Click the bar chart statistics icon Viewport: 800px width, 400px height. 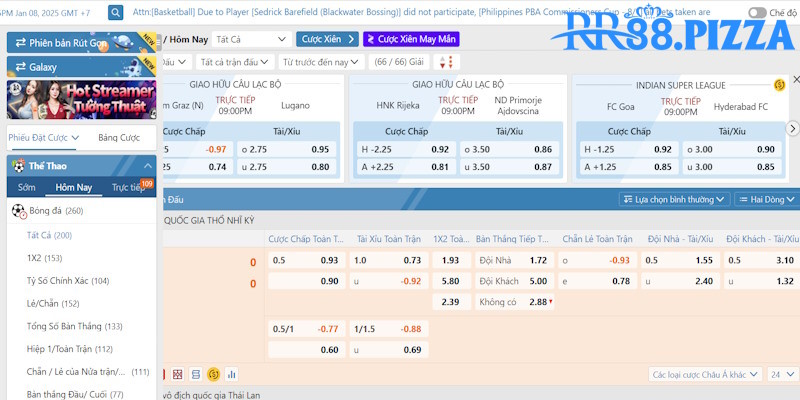[231, 374]
